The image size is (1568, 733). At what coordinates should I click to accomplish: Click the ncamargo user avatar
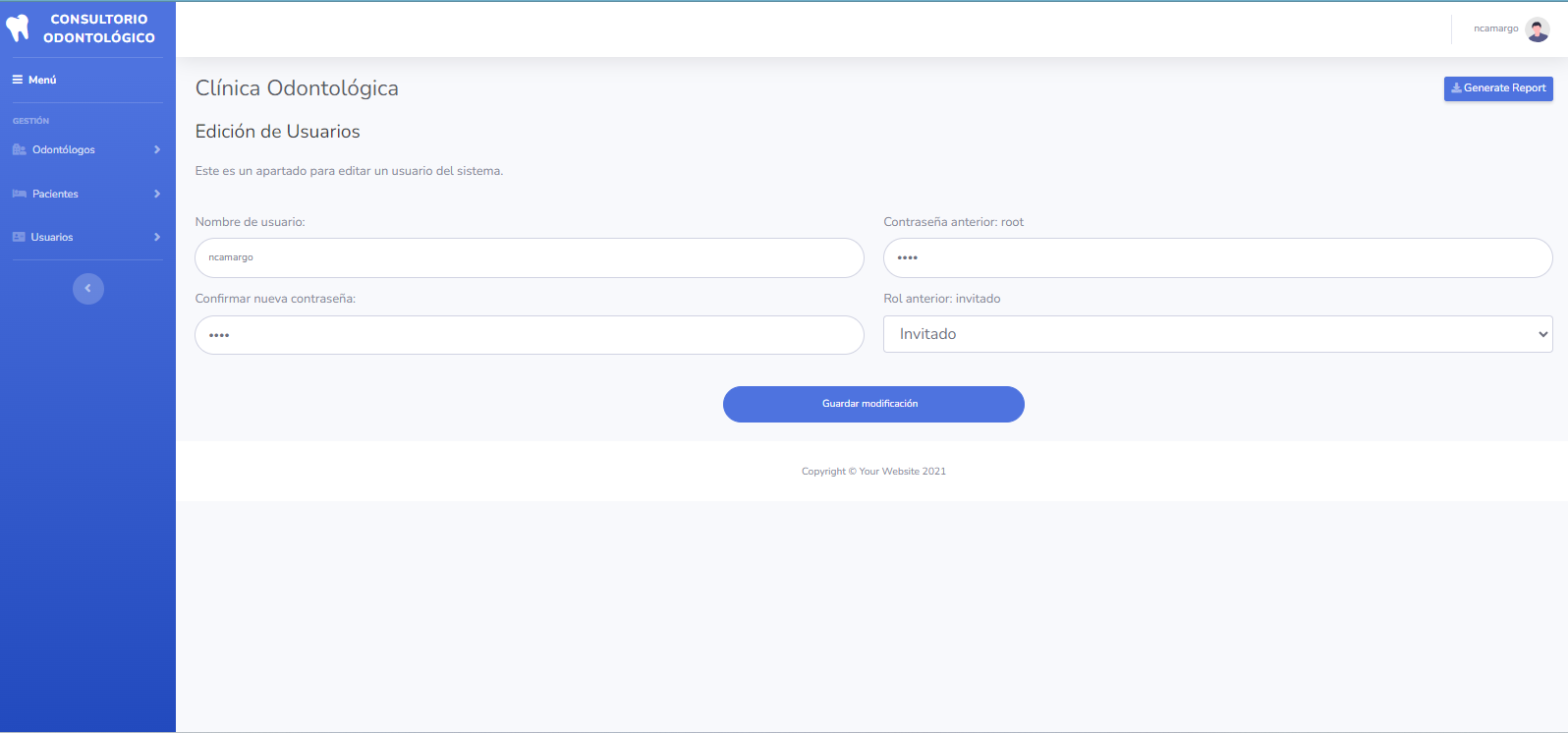[1538, 29]
